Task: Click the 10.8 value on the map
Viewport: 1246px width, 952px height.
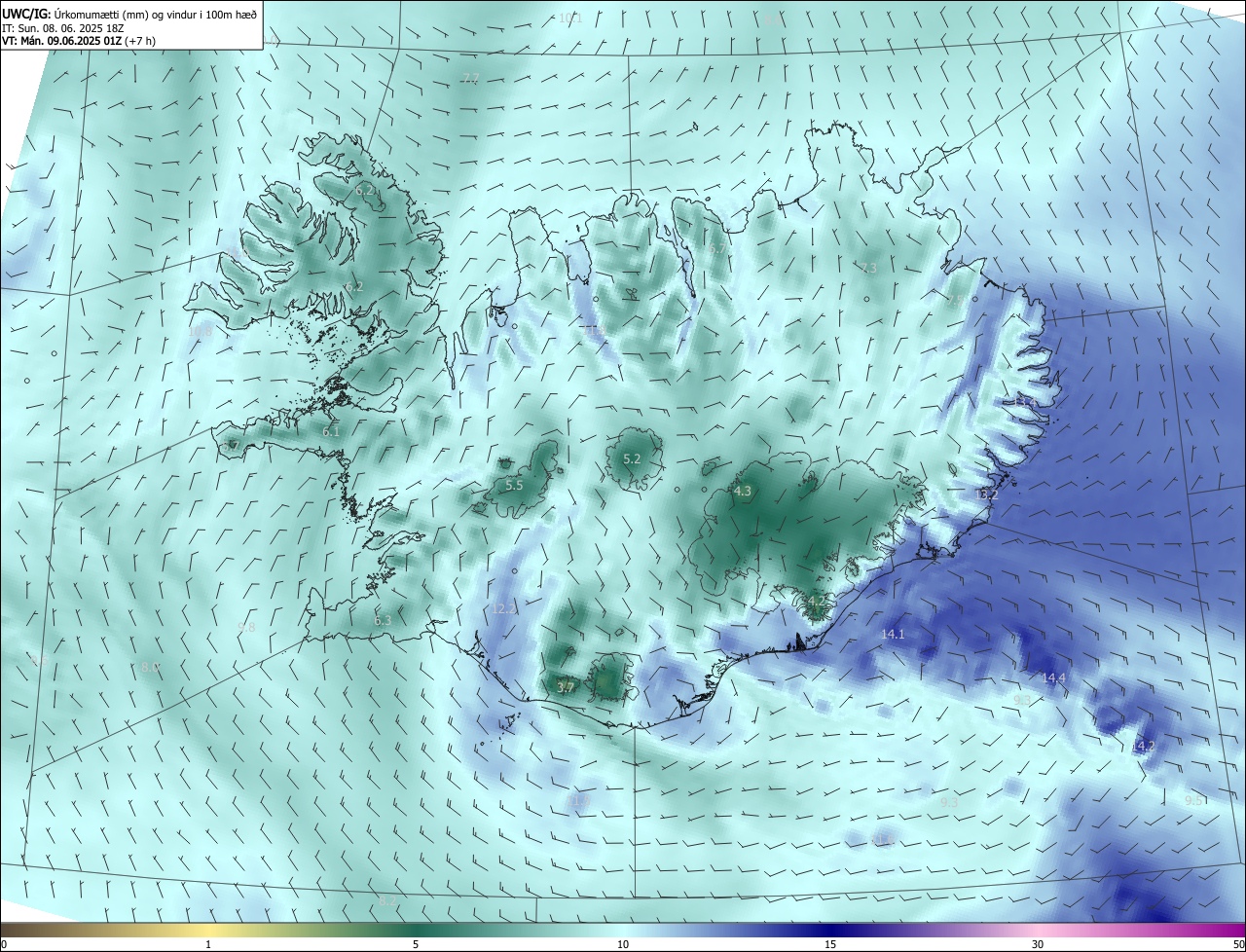Action: 200,332
